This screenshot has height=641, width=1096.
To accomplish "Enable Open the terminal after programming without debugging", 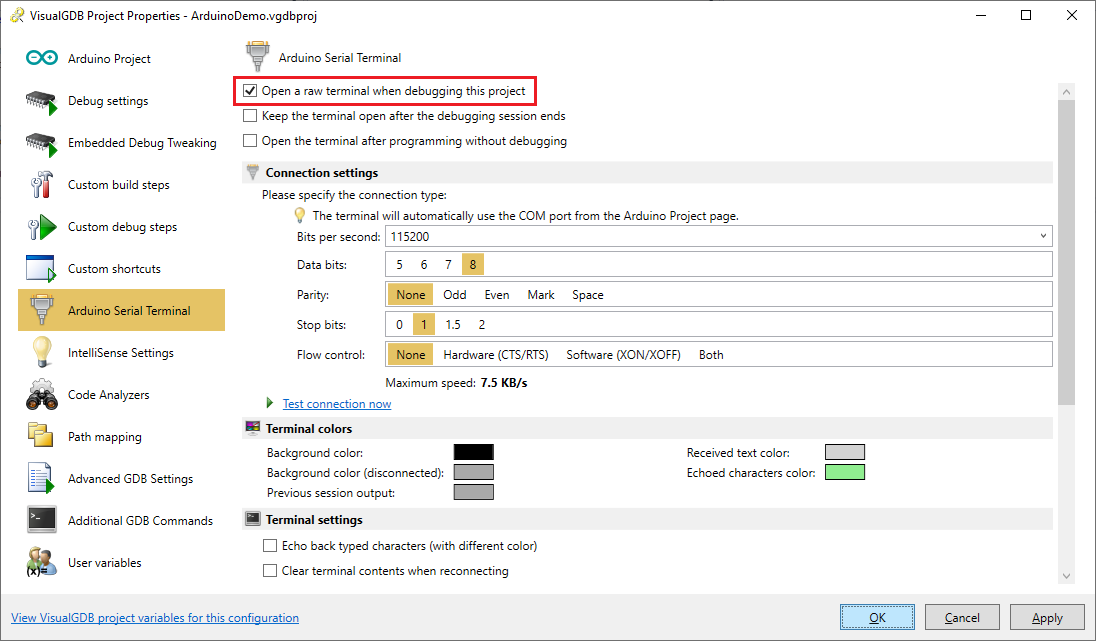I will point(250,141).
